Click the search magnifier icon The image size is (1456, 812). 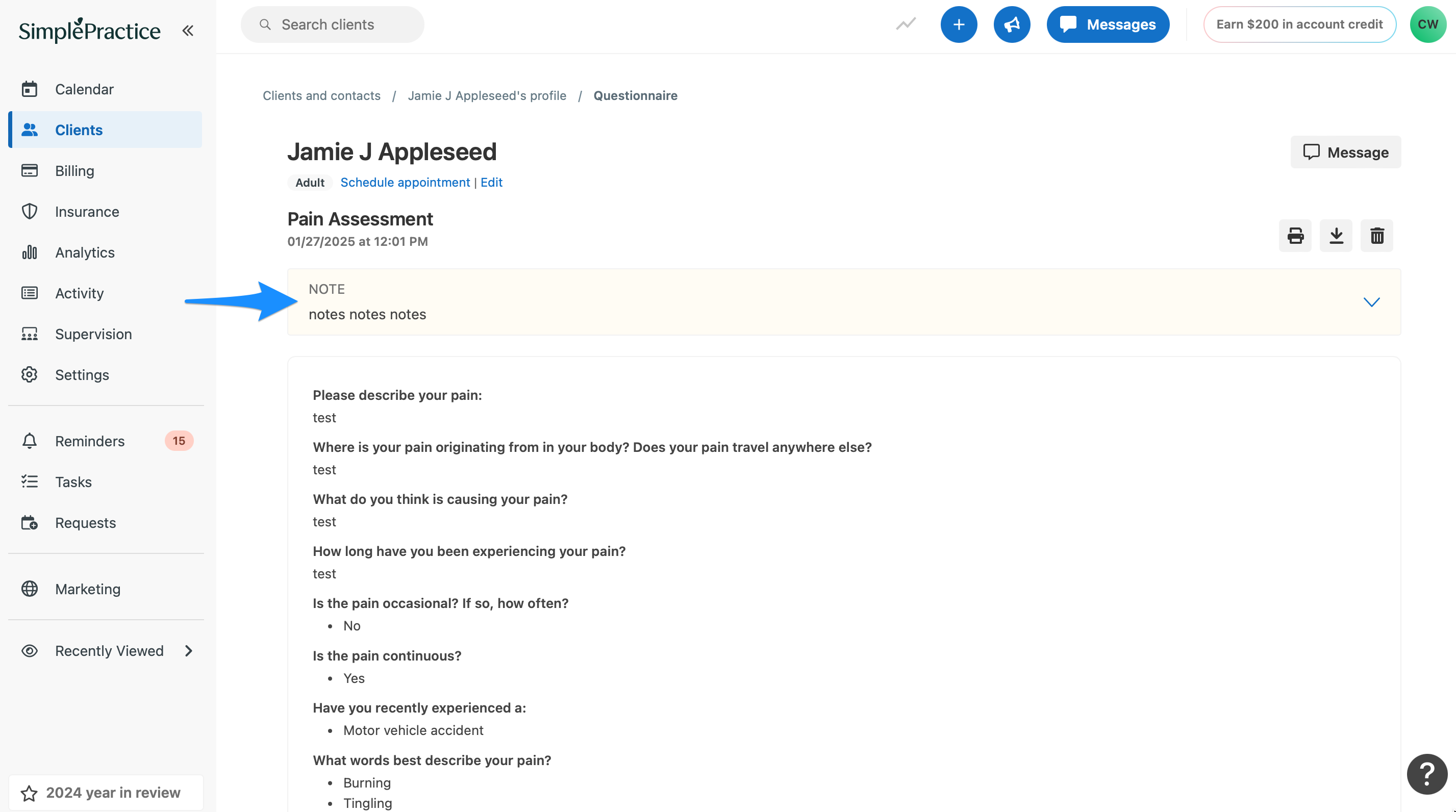coord(265,24)
